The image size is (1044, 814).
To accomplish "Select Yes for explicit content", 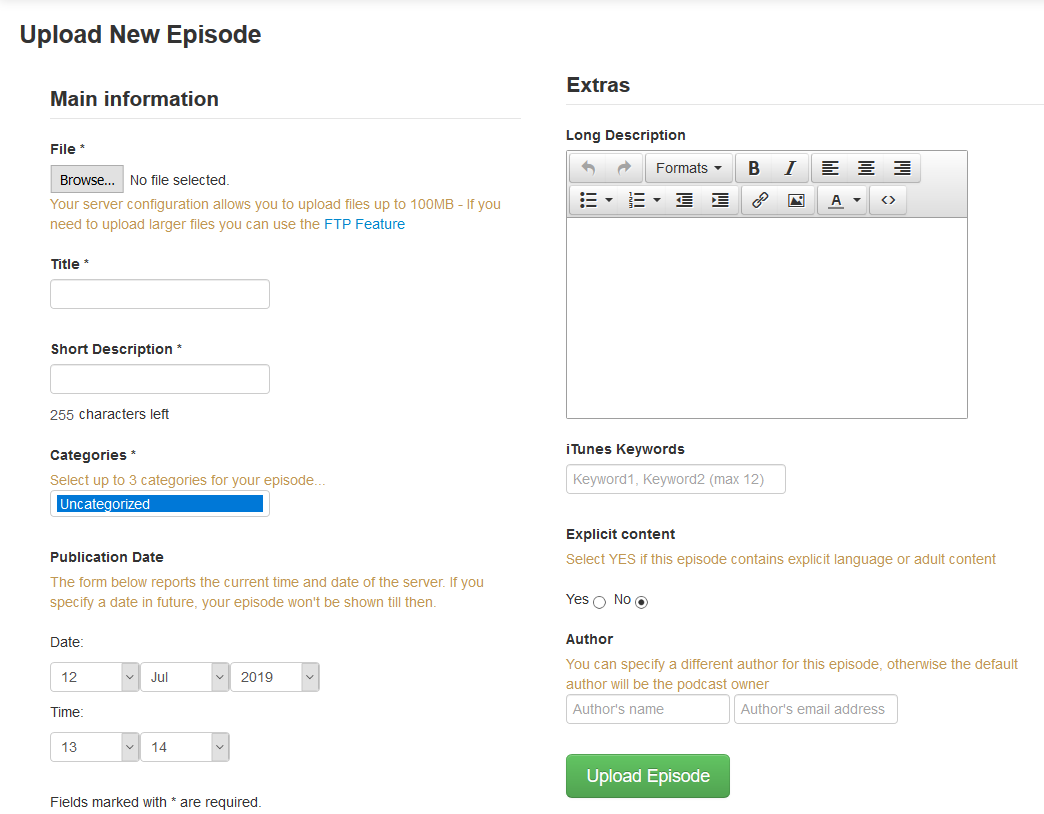I will 599,602.
